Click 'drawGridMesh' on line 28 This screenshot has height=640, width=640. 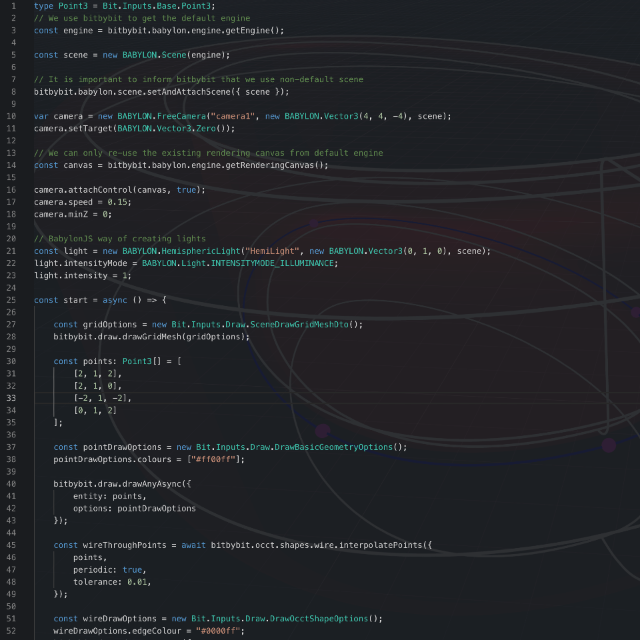151,337
